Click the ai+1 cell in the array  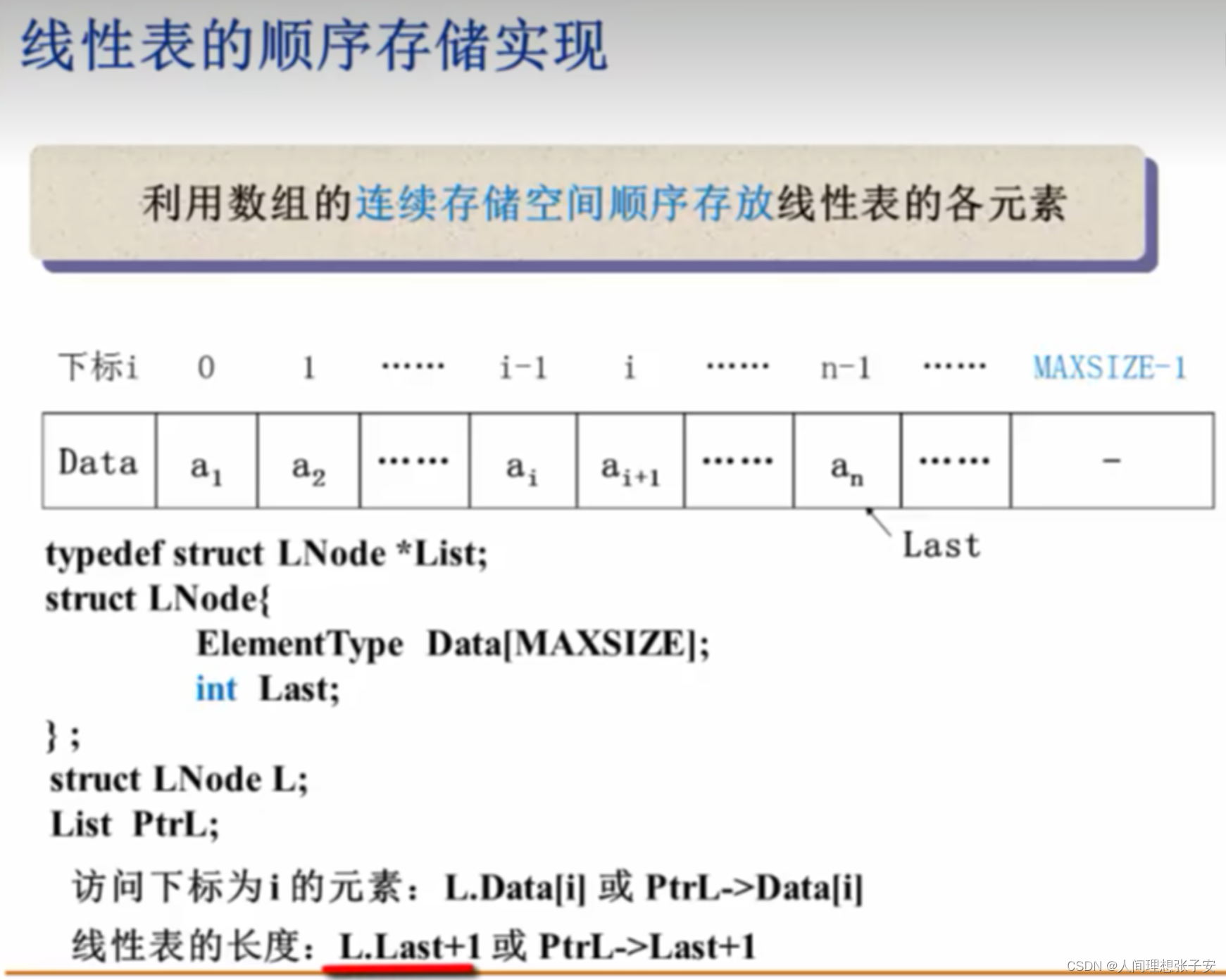(630, 461)
